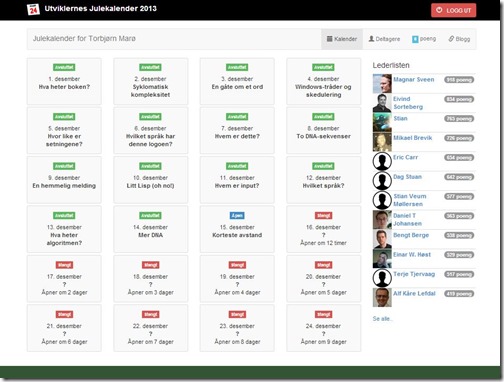Click Eric Carr's silhouette avatar
The width and height of the screenshot is (504, 382).
tap(382, 161)
